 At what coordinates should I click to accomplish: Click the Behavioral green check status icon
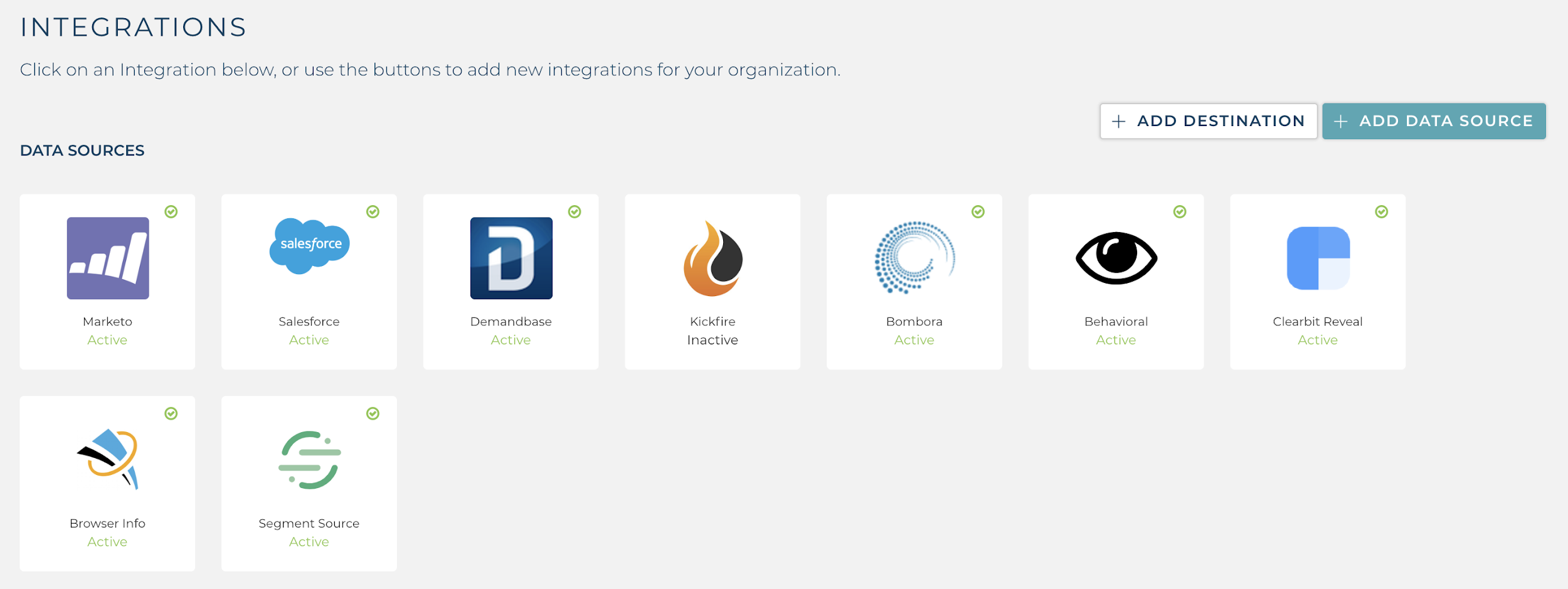(1180, 211)
